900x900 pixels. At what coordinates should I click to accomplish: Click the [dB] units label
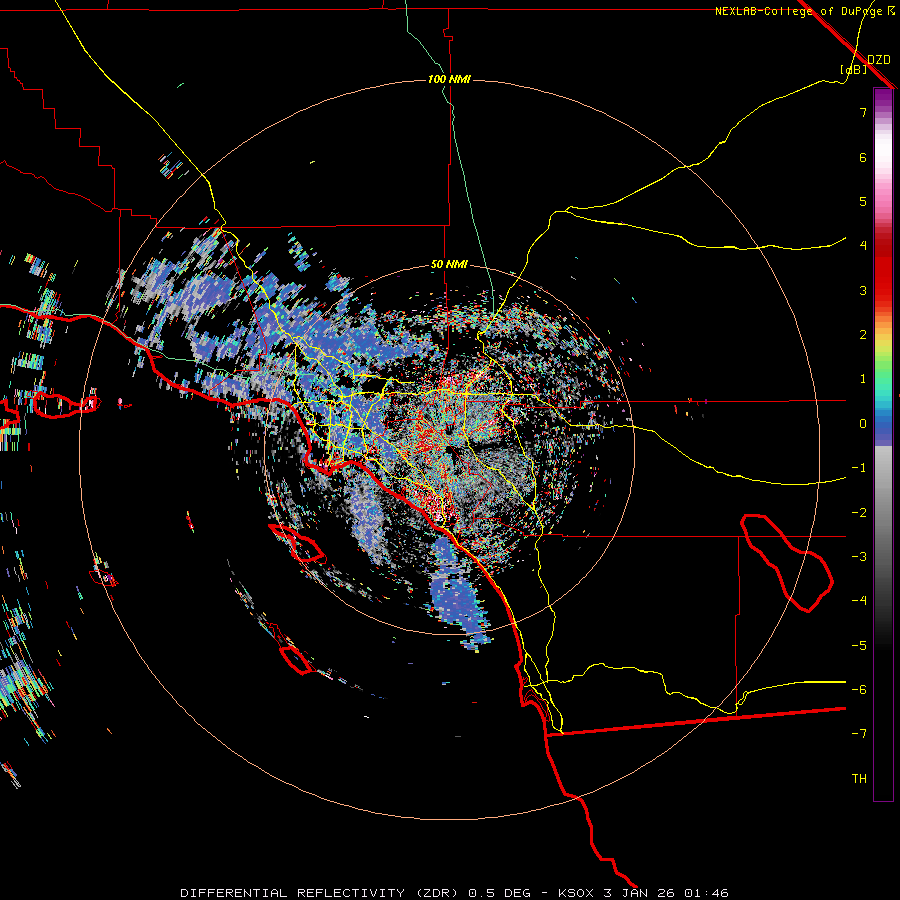pyautogui.click(x=854, y=69)
